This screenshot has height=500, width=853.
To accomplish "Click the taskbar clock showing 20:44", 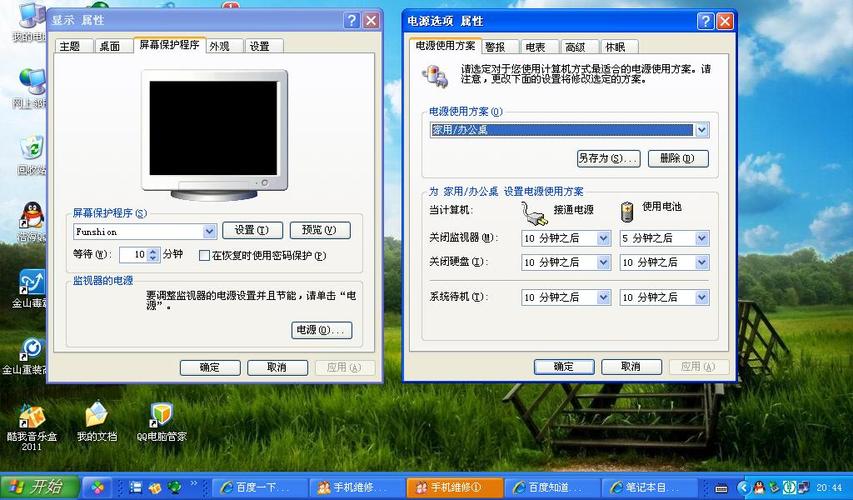I will [829, 488].
